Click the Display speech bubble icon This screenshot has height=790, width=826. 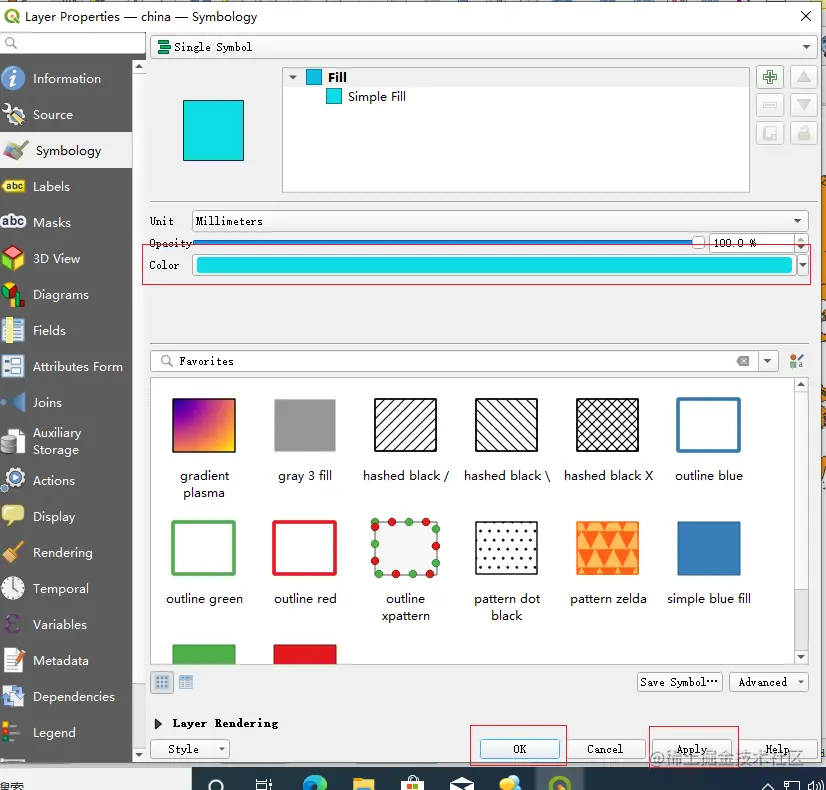[x=13, y=516]
